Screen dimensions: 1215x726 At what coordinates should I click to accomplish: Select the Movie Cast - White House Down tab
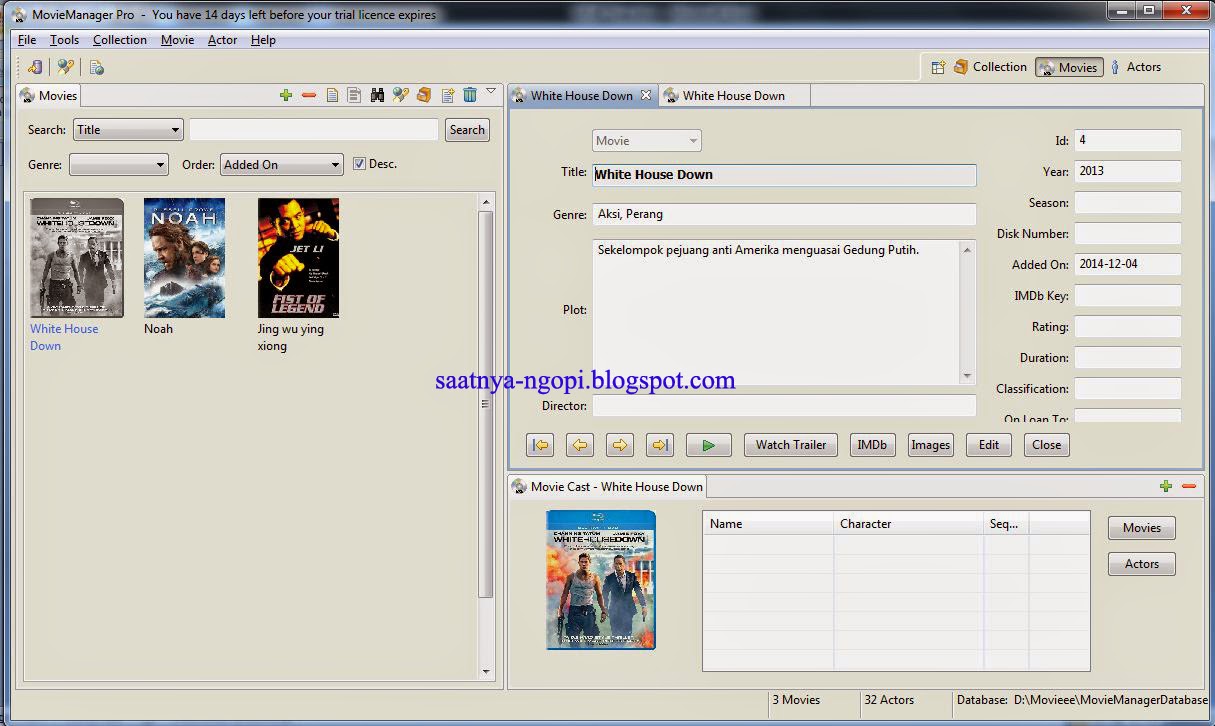[608, 486]
